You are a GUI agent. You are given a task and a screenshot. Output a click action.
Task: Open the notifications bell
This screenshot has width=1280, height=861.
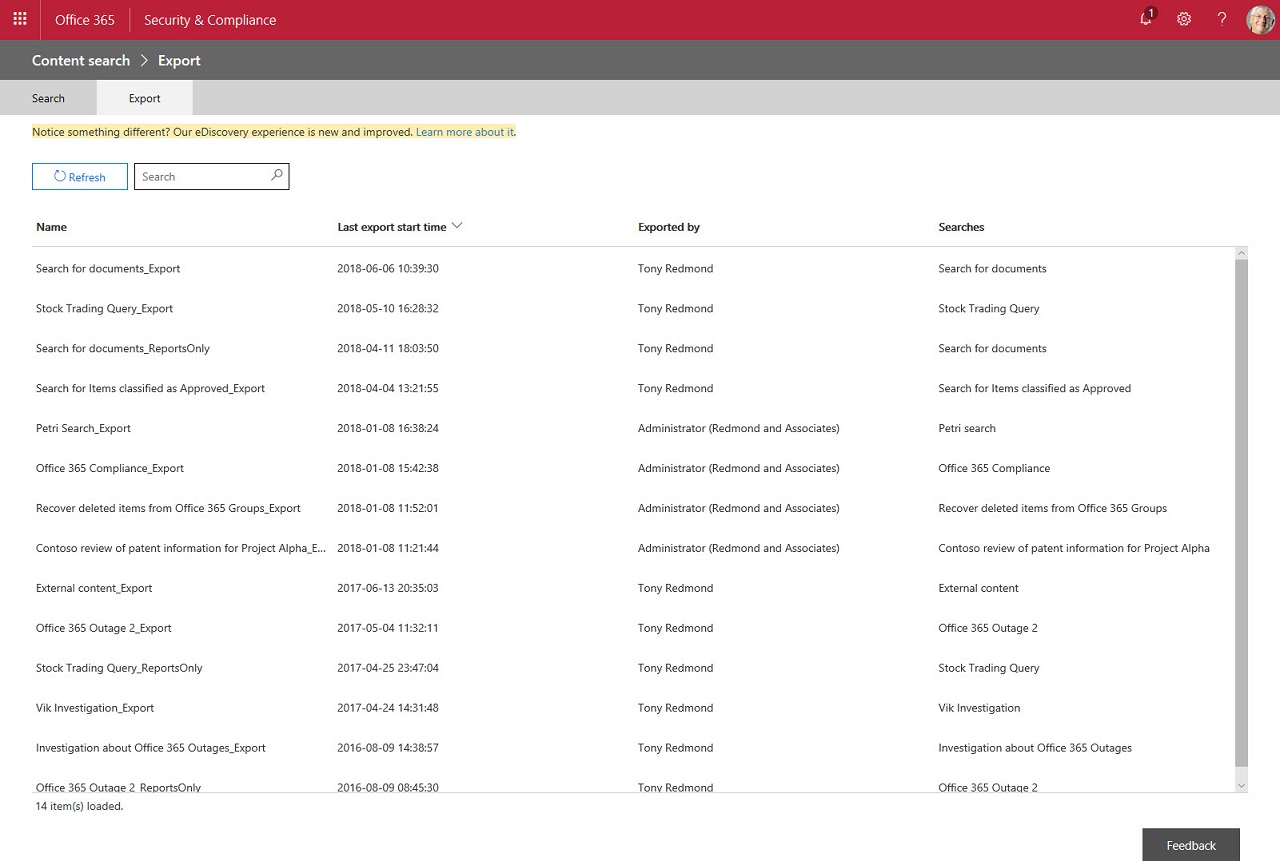1147,19
